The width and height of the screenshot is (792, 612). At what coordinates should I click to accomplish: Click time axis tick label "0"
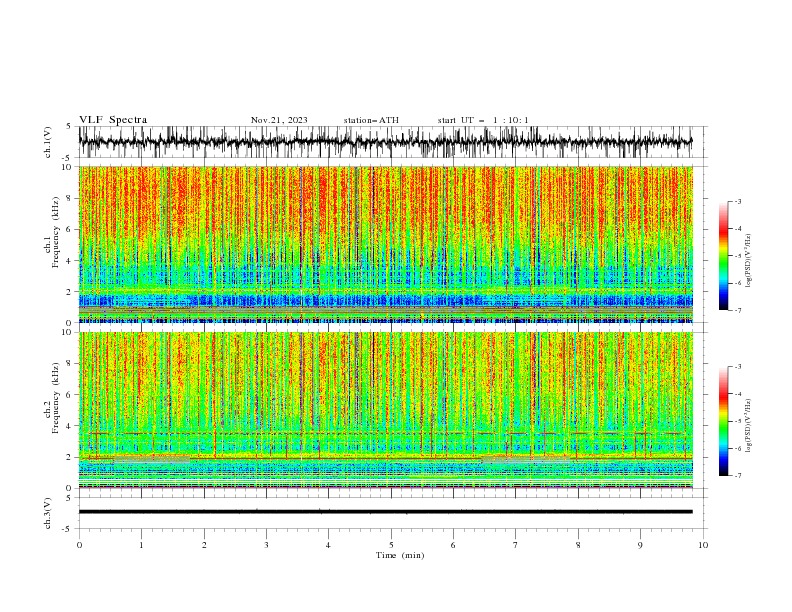coord(79,545)
